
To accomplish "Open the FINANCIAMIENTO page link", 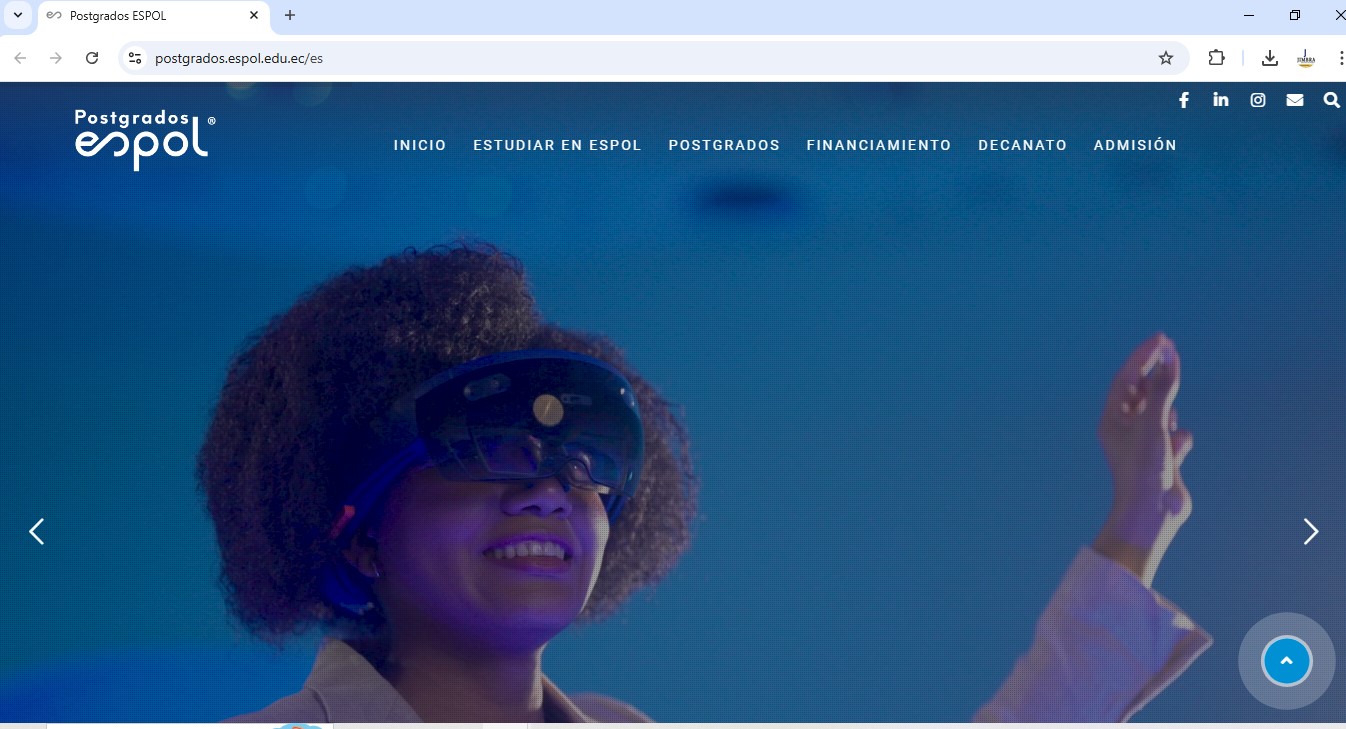I will [x=879, y=145].
